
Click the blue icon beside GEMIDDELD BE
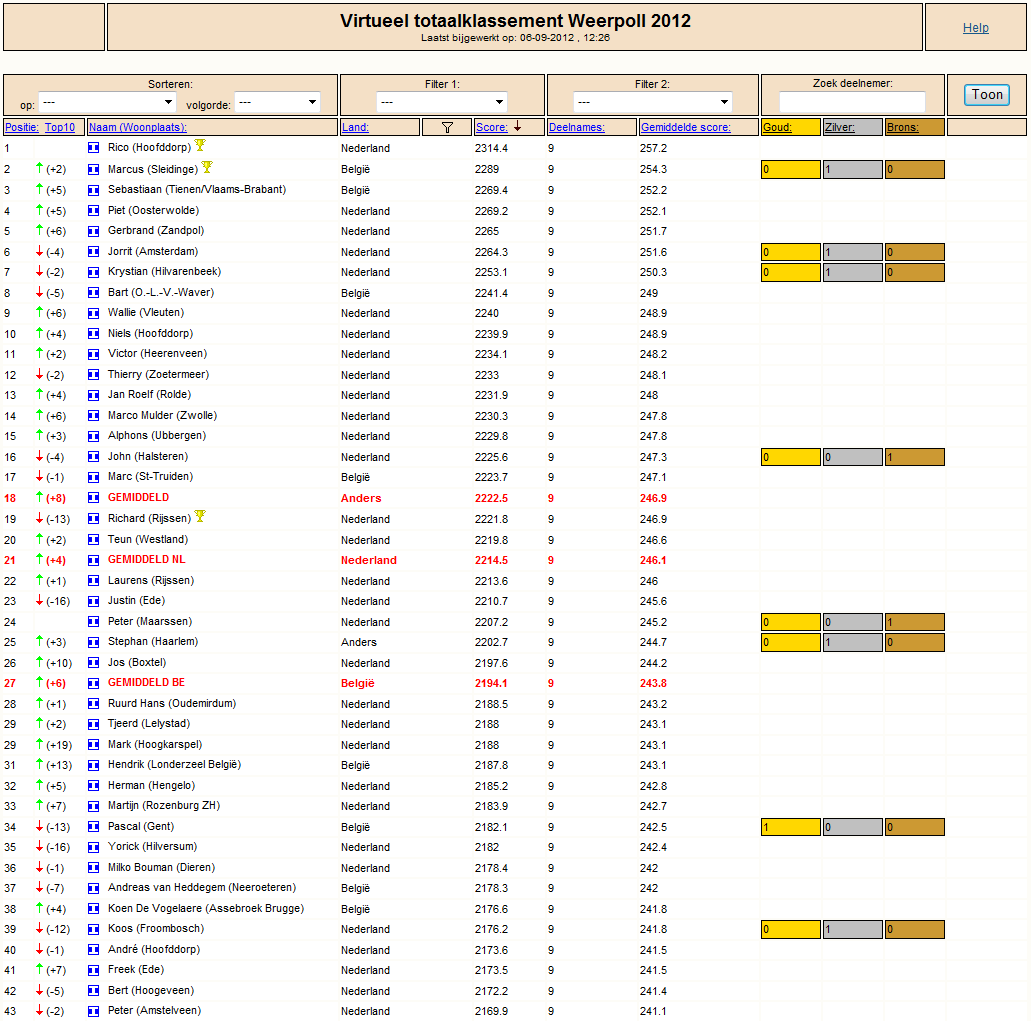(x=93, y=683)
